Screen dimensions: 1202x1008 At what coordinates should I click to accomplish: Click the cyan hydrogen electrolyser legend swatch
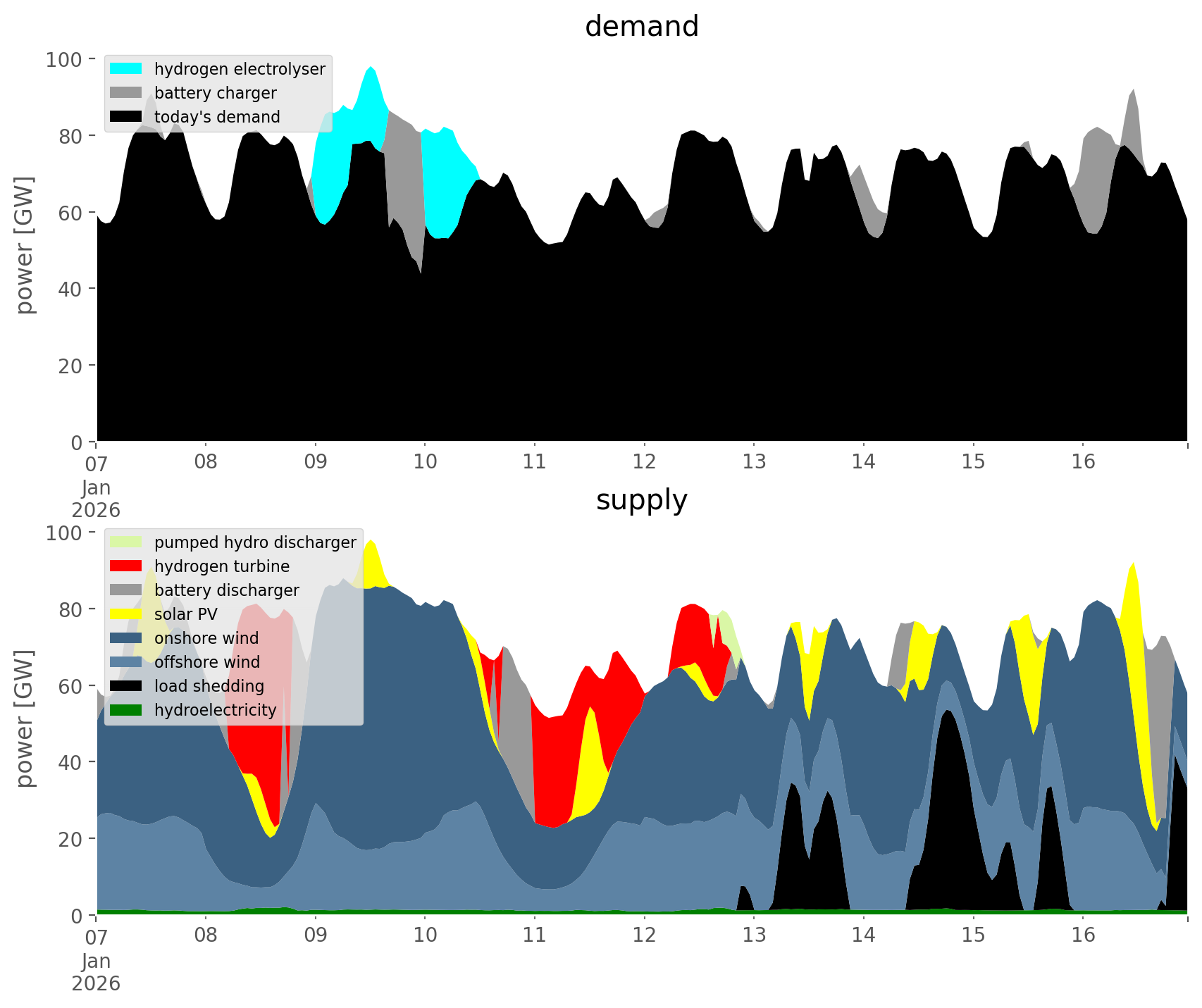click(126, 69)
